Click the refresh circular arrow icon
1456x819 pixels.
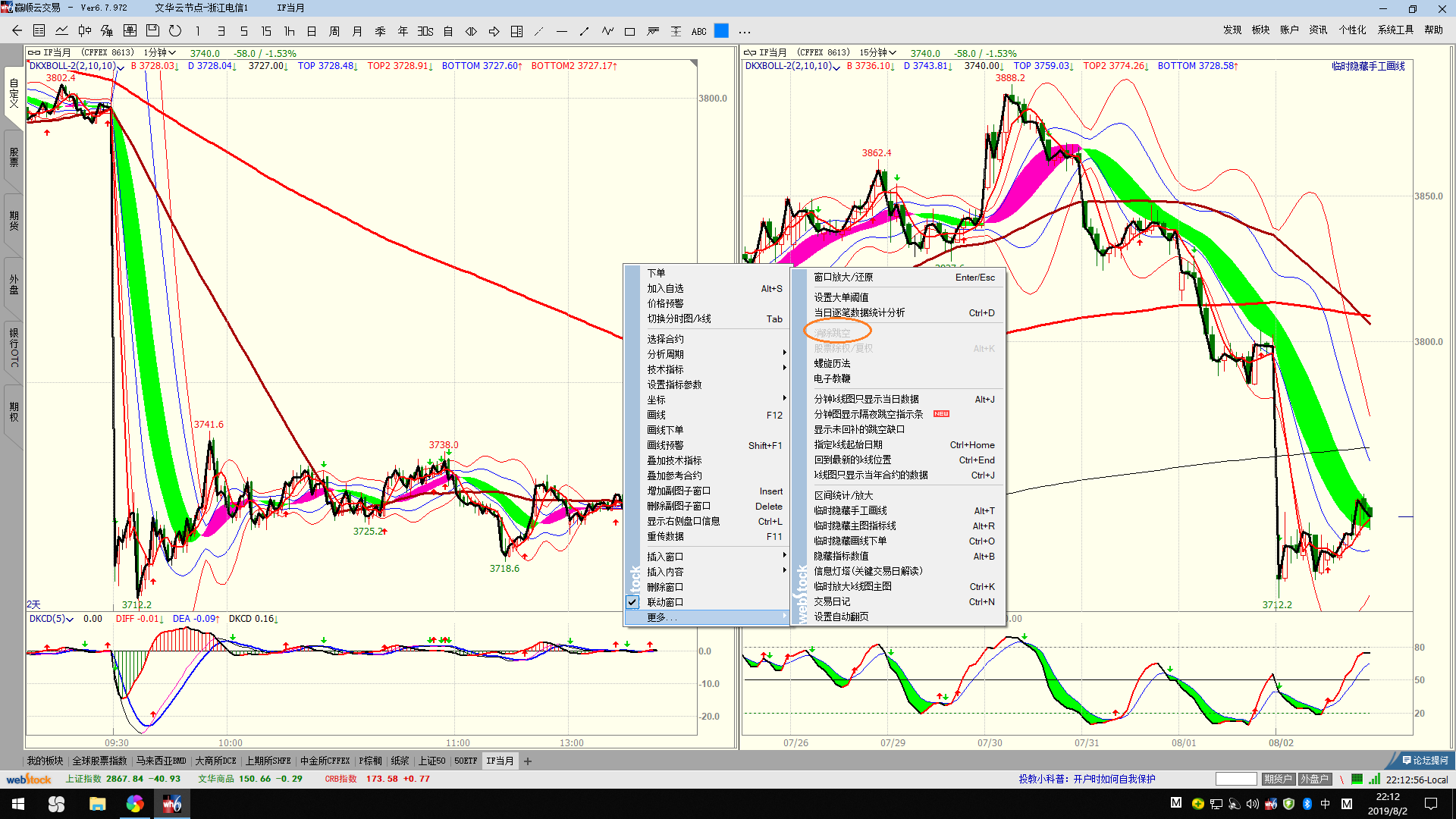click(x=175, y=31)
